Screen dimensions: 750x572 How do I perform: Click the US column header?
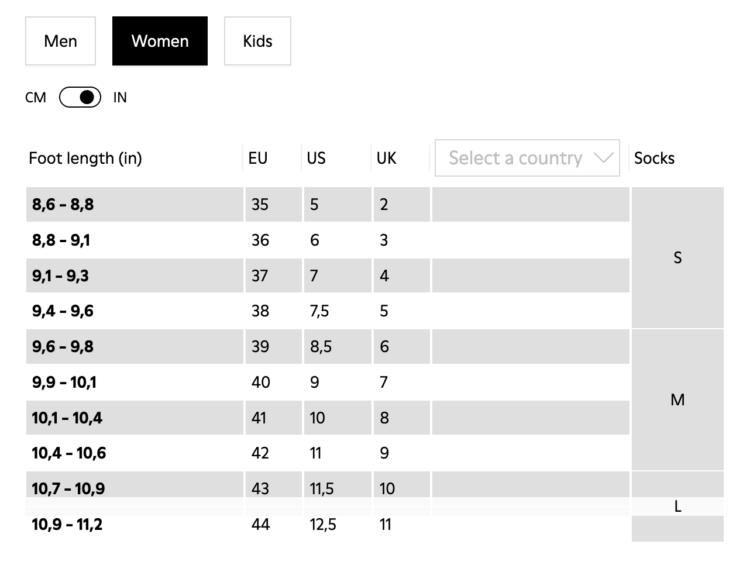click(x=316, y=158)
